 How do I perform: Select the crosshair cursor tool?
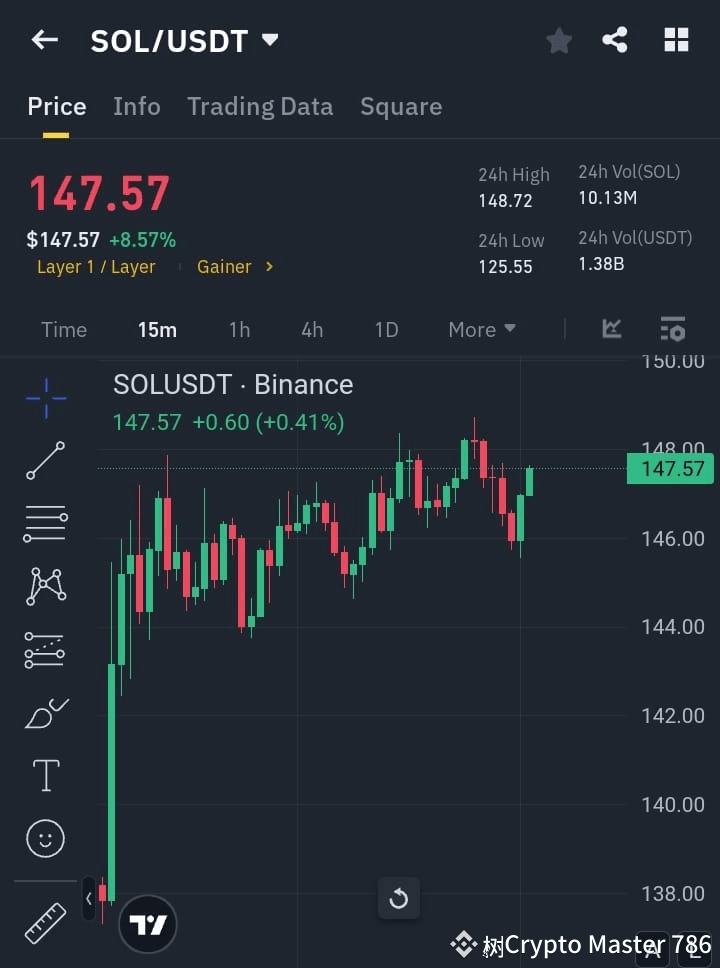(x=45, y=398)
